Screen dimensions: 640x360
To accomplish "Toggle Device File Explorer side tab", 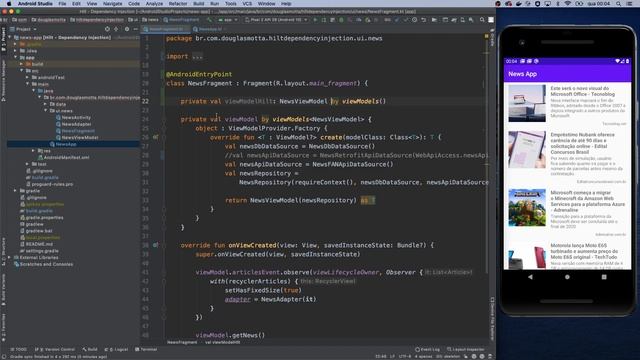I will pyautogui.click(x=492, y=318).
